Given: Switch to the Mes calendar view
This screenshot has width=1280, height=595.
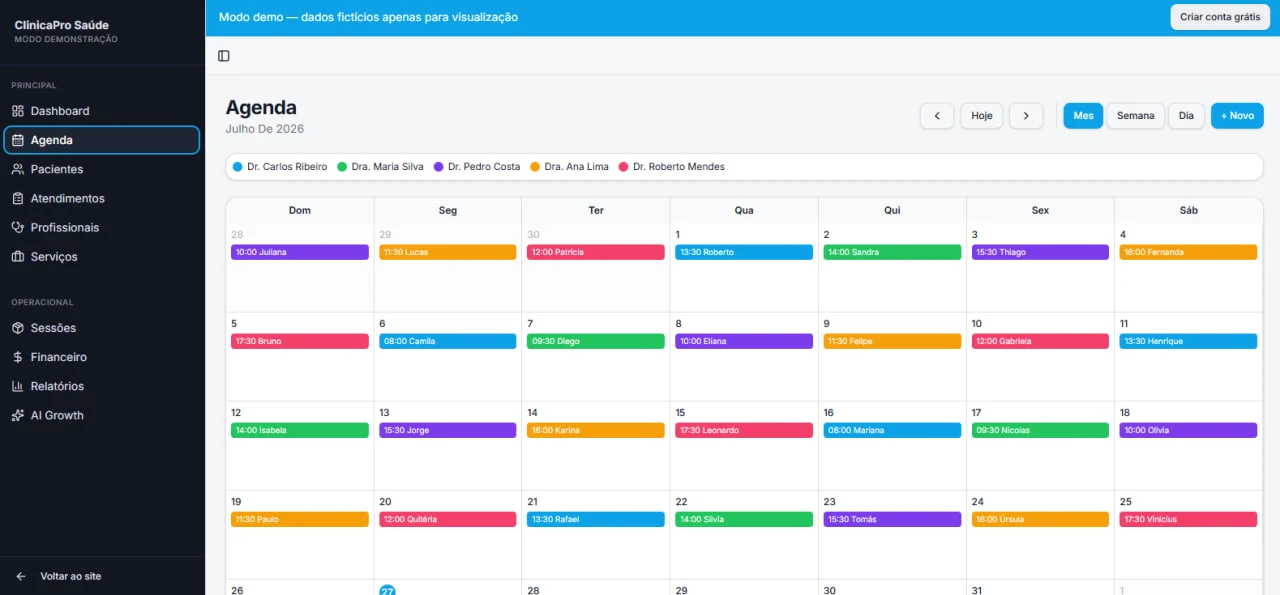Looking at the screenshot, I should click(x=1083, y=116).
